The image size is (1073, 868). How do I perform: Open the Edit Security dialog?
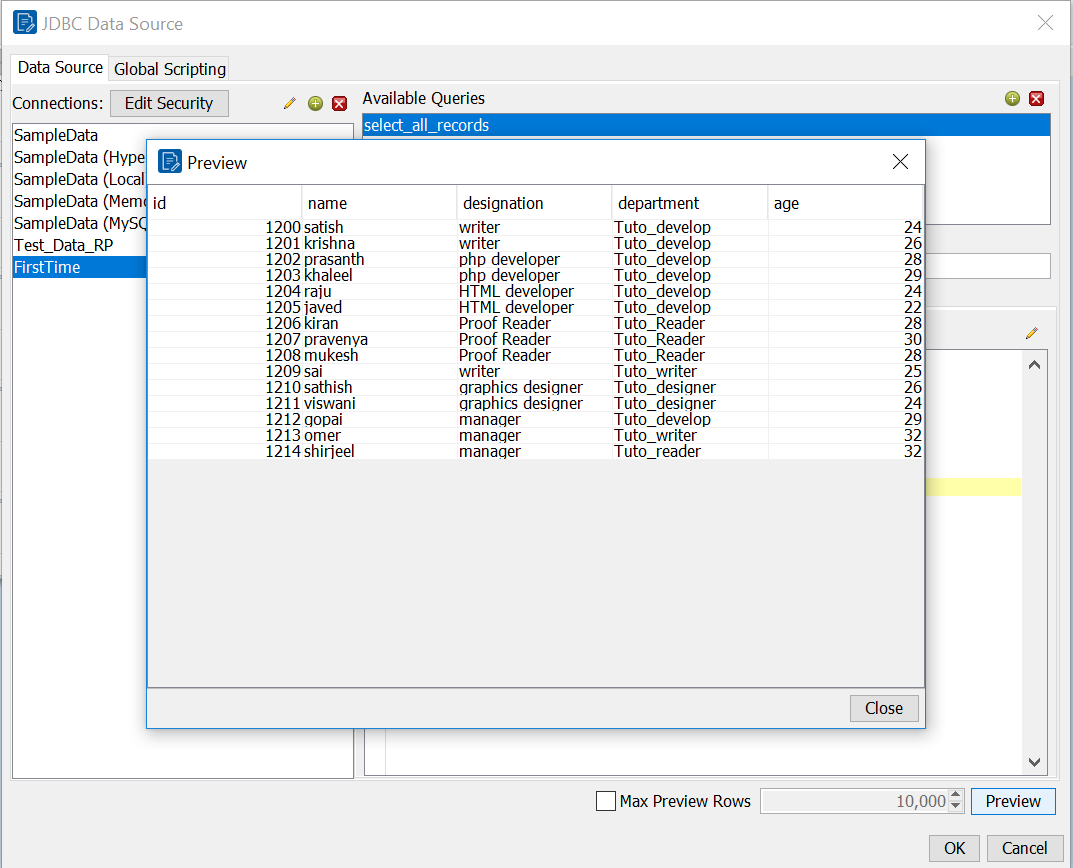pyautogui.click(x=169, y=103)
